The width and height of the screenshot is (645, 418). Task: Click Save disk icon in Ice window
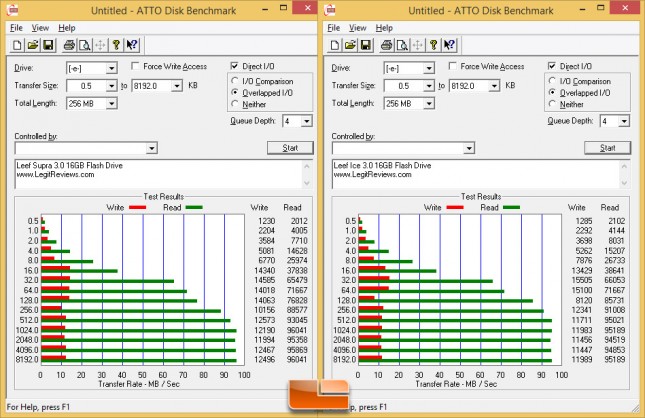pos(366,45)
